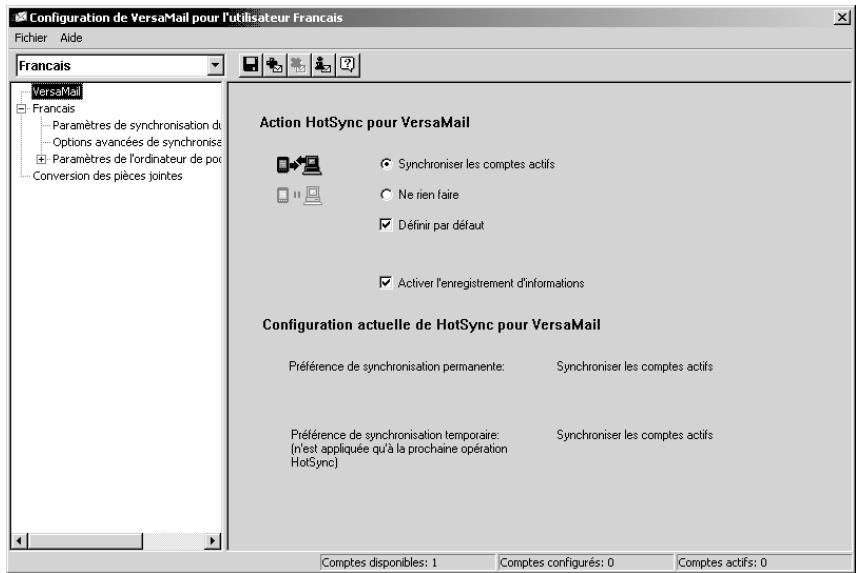Select Paramètres de l'ordinateur de poche item
This screenshot has height=573, width=859.
coord(137,159)
